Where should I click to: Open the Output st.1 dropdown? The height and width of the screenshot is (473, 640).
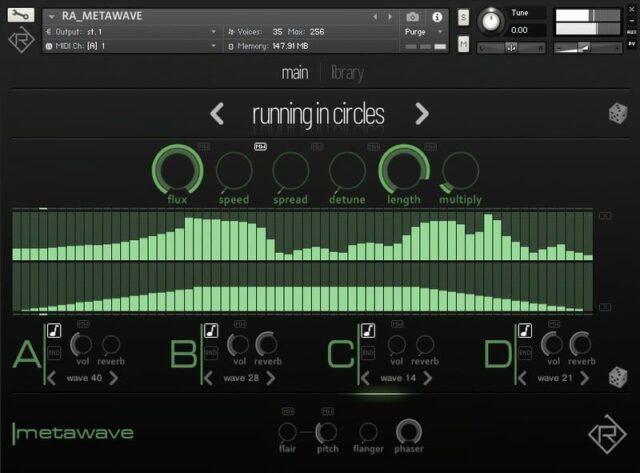130,32
